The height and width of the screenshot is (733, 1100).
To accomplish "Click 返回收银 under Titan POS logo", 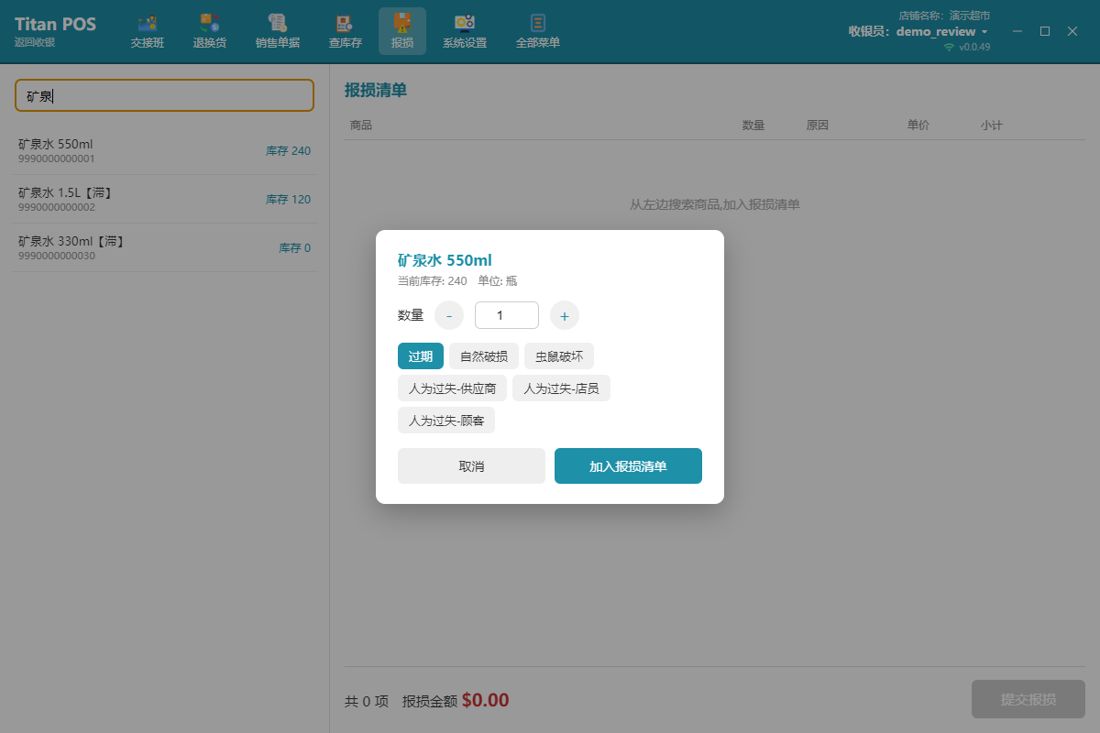I will [x=34, y=42].
